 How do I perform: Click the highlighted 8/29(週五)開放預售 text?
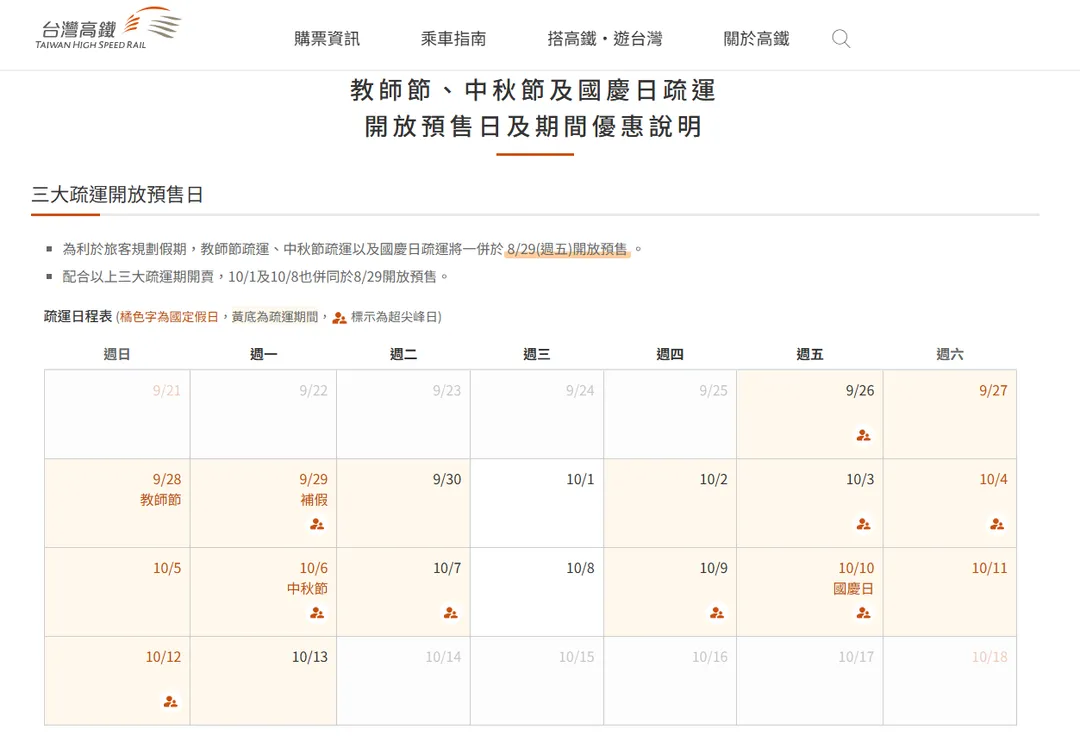coord(568,249)
